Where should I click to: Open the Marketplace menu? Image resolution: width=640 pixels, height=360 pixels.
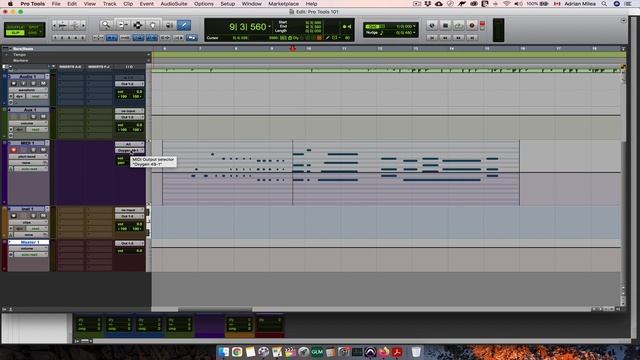[284, 4]
